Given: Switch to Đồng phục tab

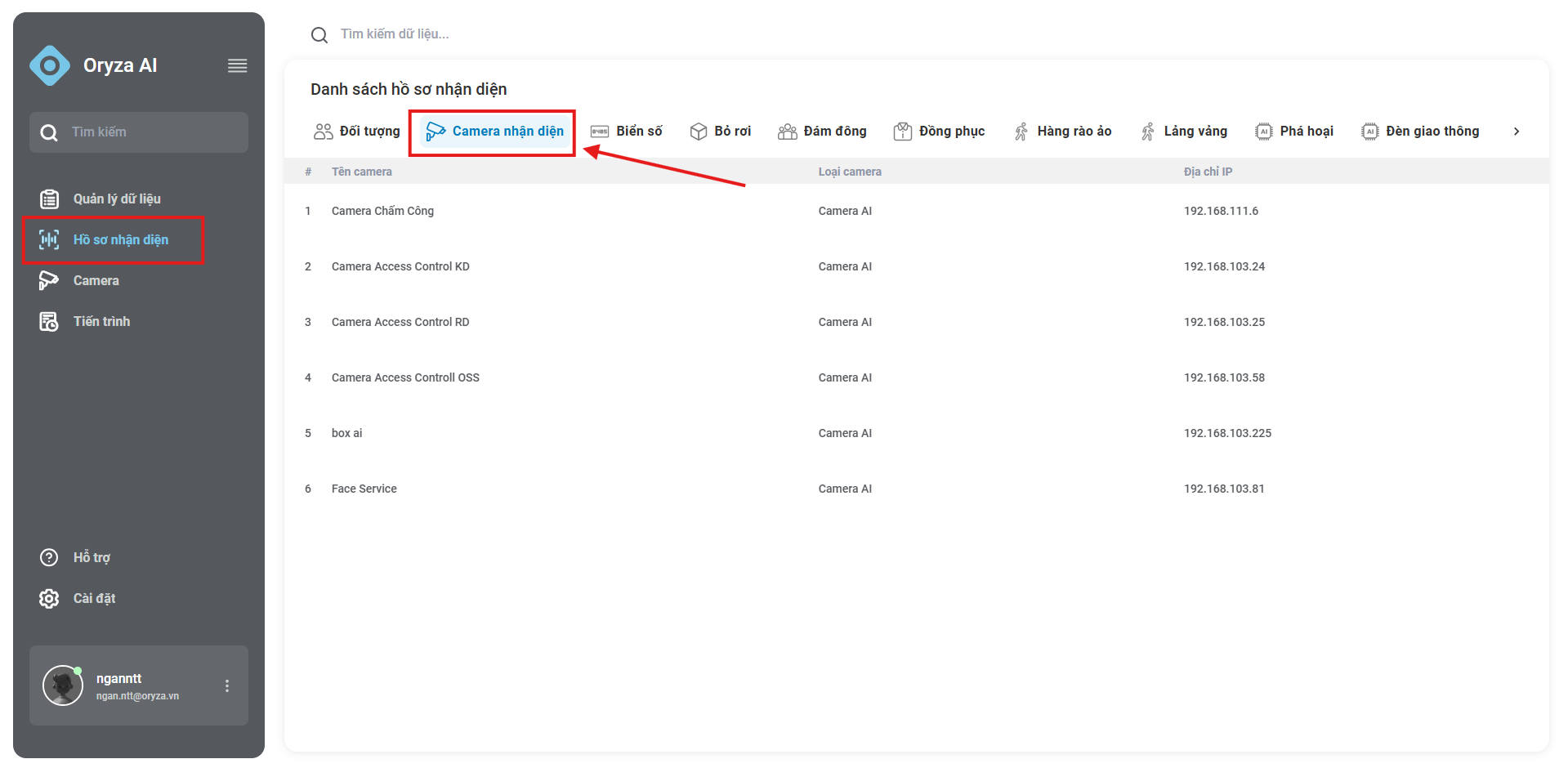Looking at the screenshot, I should (939, 132).
